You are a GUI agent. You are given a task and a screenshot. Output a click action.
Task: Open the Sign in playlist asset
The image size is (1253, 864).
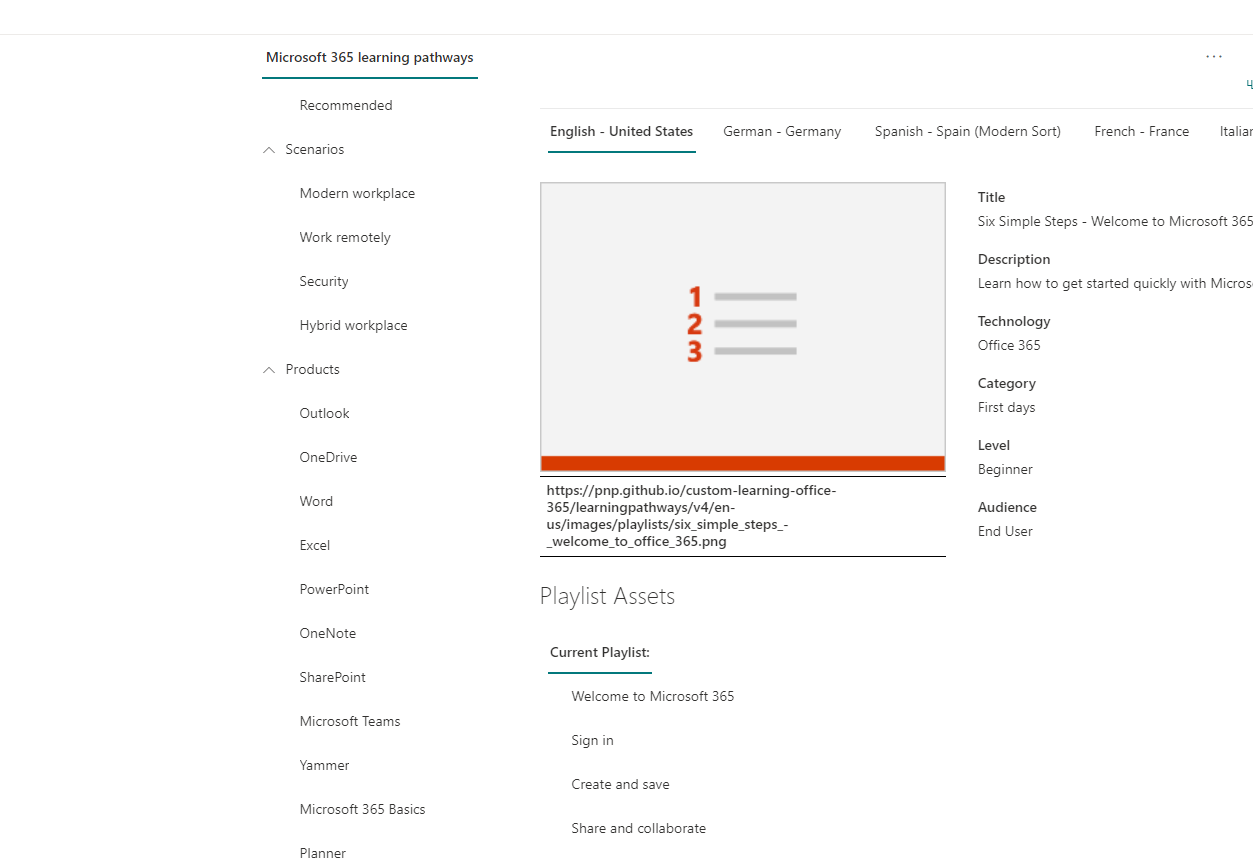(x=592, y=740)
